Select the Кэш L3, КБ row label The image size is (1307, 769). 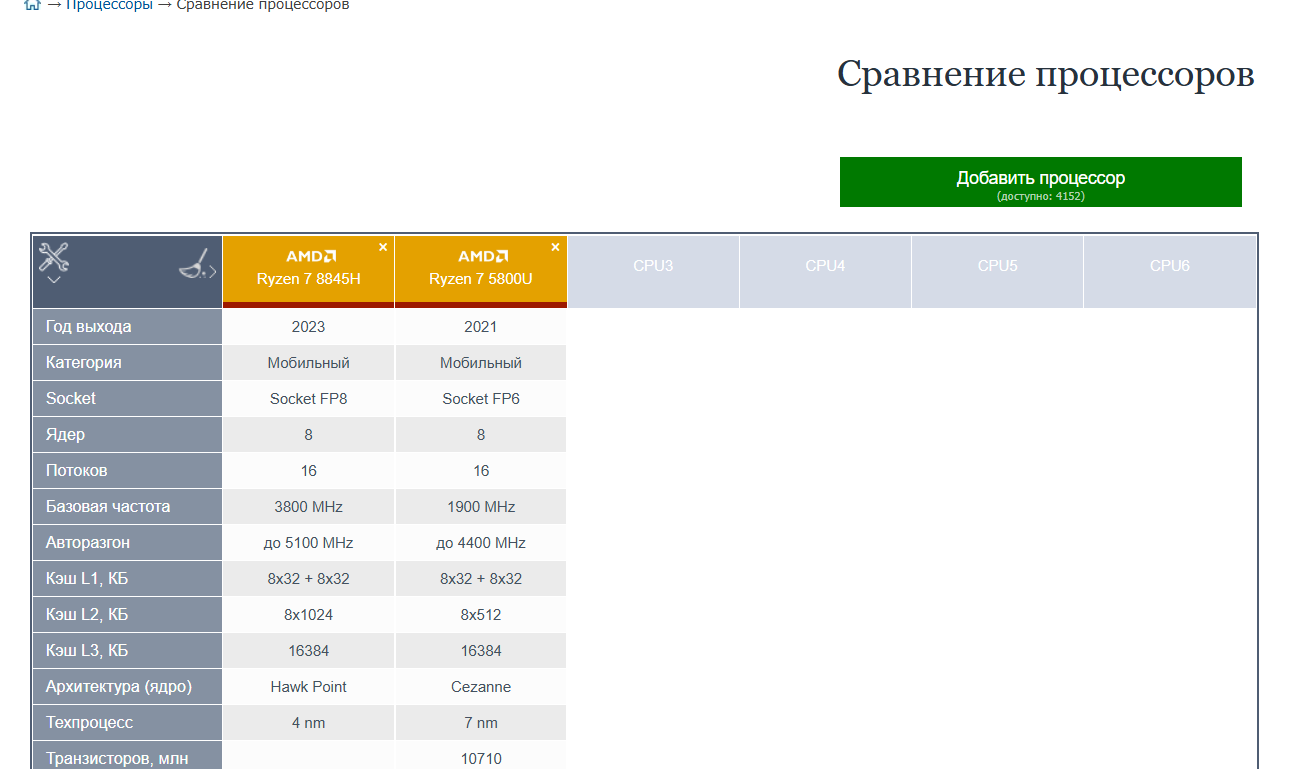tap(127, 651)
